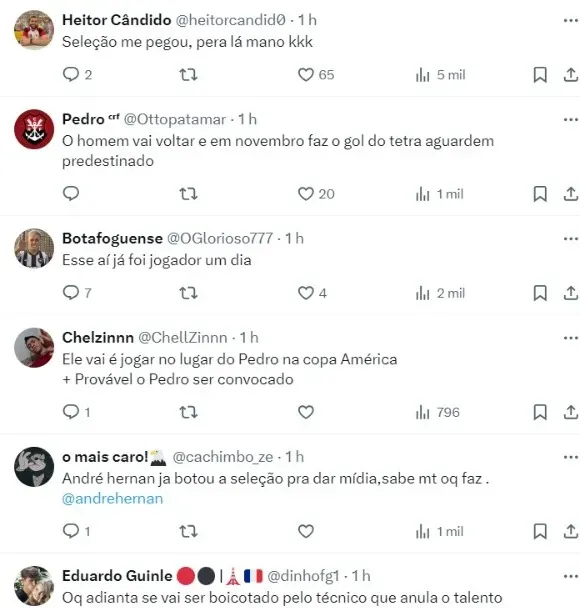Viewport: 580px width, 608px height.
Task: Open the Pedro crf Flamengo avatar
Action: pyautogui.click(x=34, y=129)
